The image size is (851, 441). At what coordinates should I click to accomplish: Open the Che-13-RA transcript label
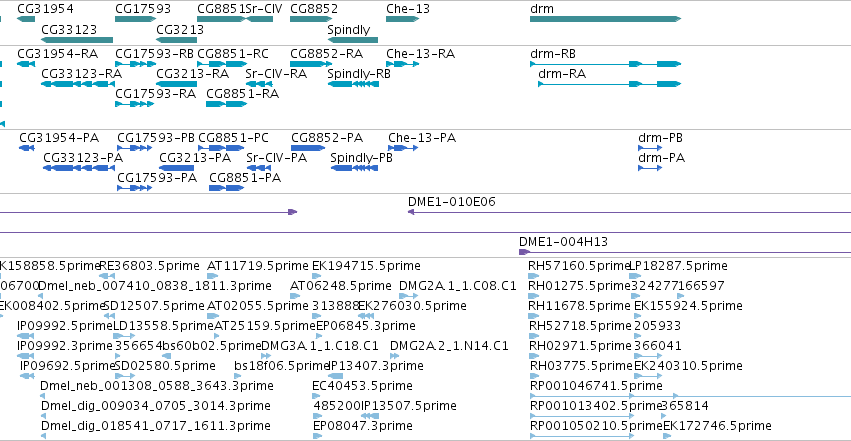pos(421,54)
